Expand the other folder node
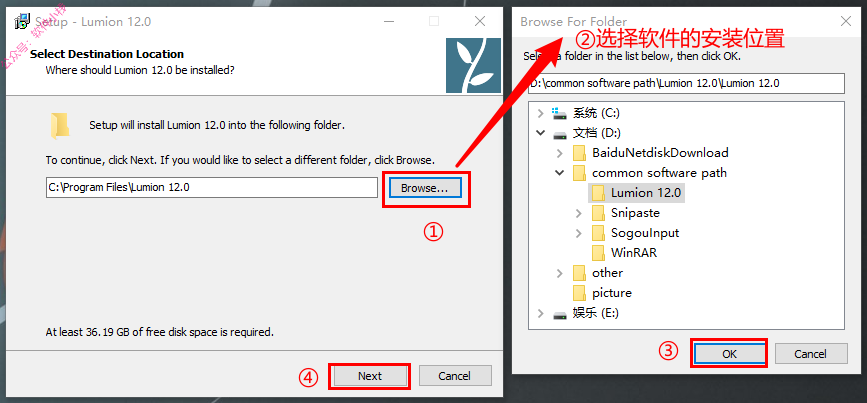This screenshot has width=867, height=403. click(560, 273)
